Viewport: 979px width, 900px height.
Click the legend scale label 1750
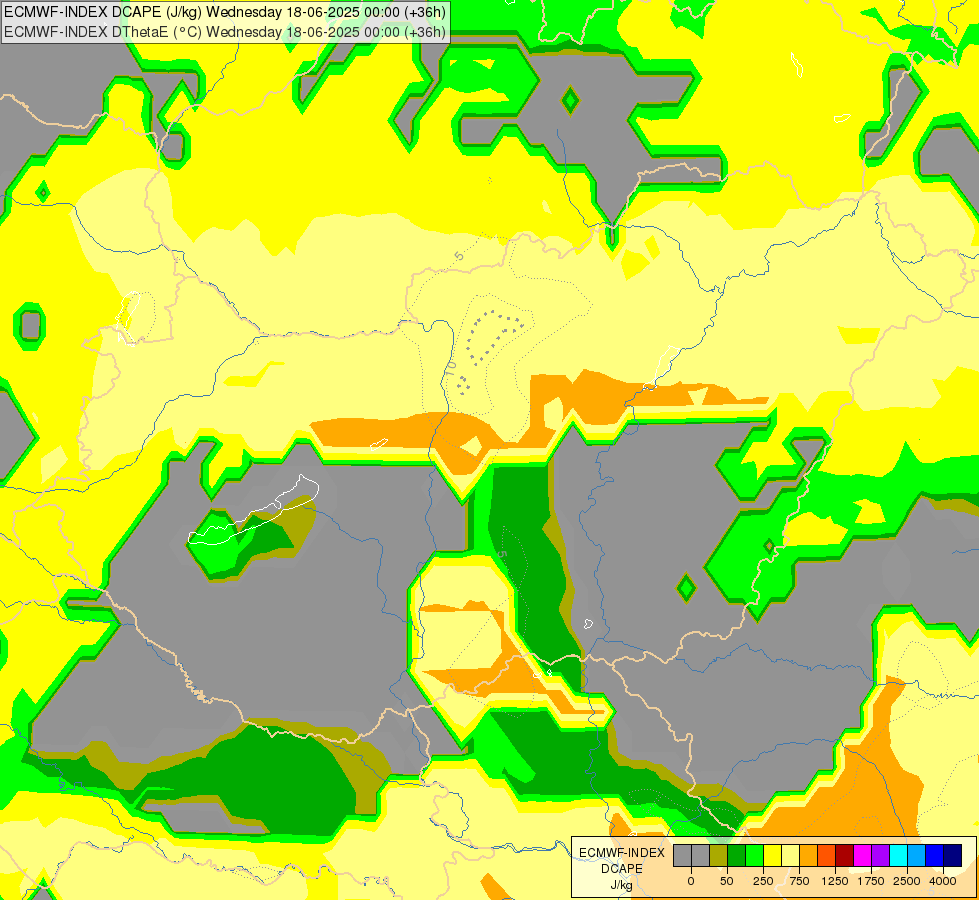[871, 881]
